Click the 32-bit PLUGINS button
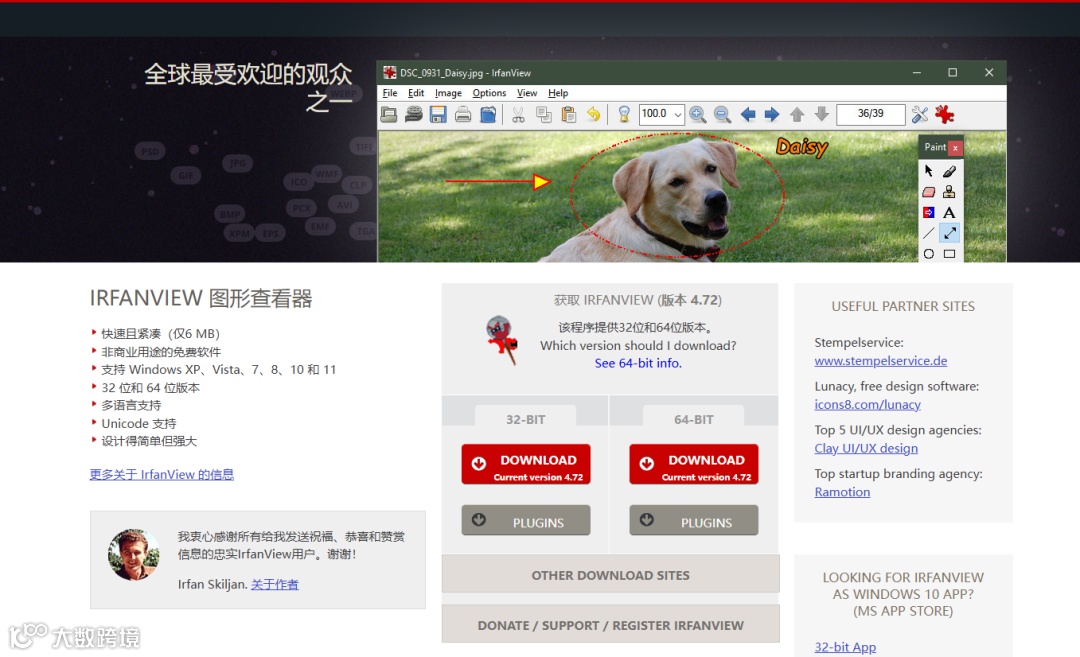Image resolution: width=1080 pixels, height=657 pixels. click(x=526, y=521)
